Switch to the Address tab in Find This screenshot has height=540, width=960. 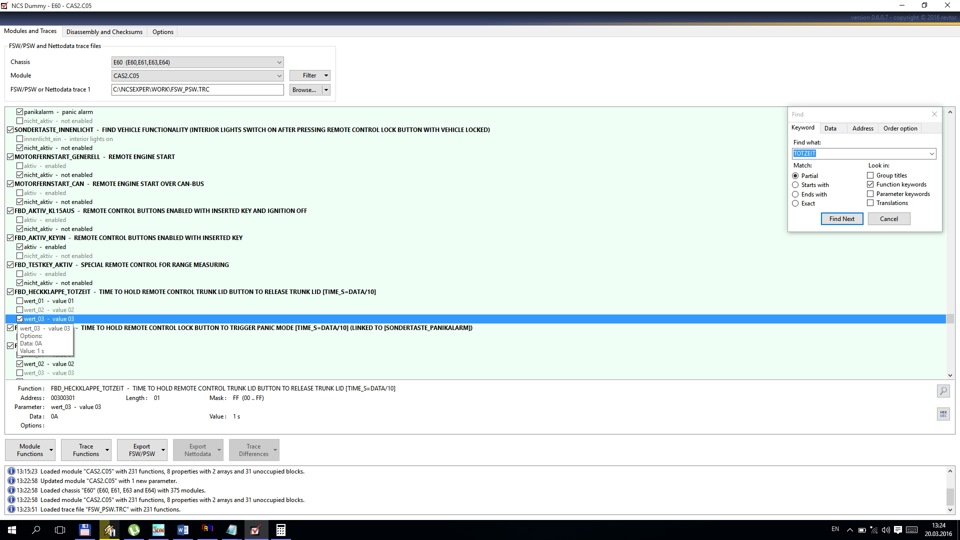tap(862, 129)
